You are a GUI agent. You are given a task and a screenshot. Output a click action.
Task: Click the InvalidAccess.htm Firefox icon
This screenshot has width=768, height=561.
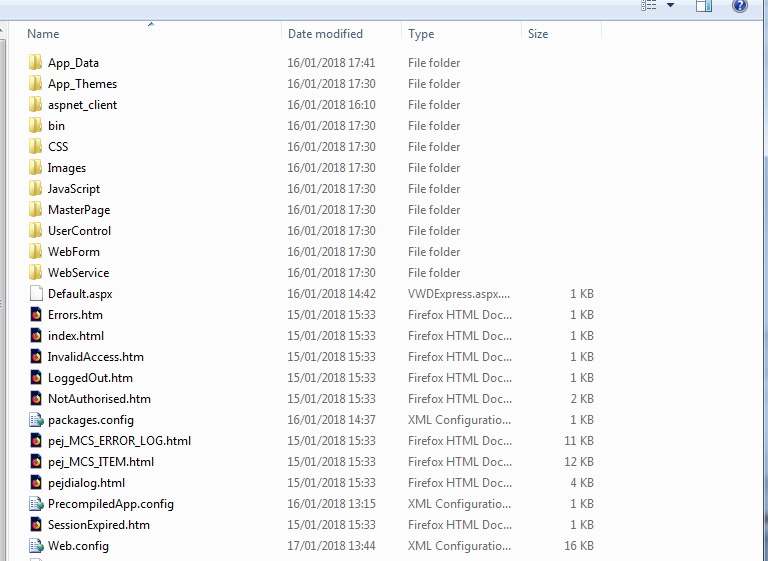[x=36, y=357]
